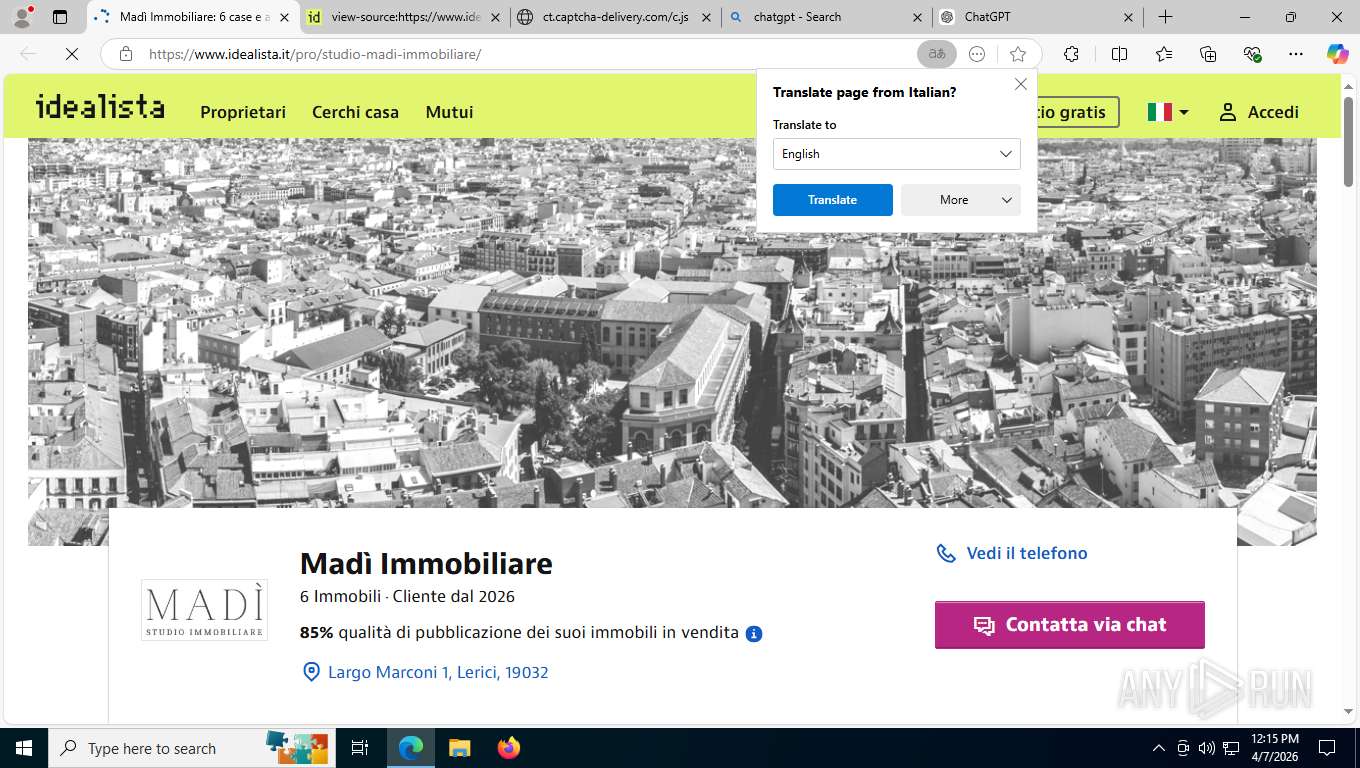Click the partially hidden gratis button
1360x768 pixels.
pos(1078,112)
